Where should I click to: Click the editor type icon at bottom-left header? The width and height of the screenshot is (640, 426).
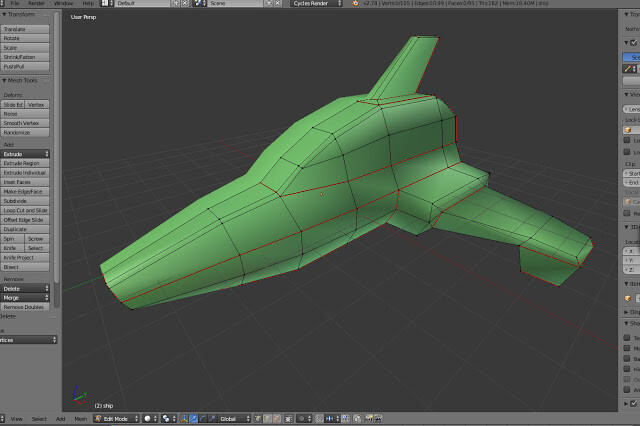coord(2,419)
